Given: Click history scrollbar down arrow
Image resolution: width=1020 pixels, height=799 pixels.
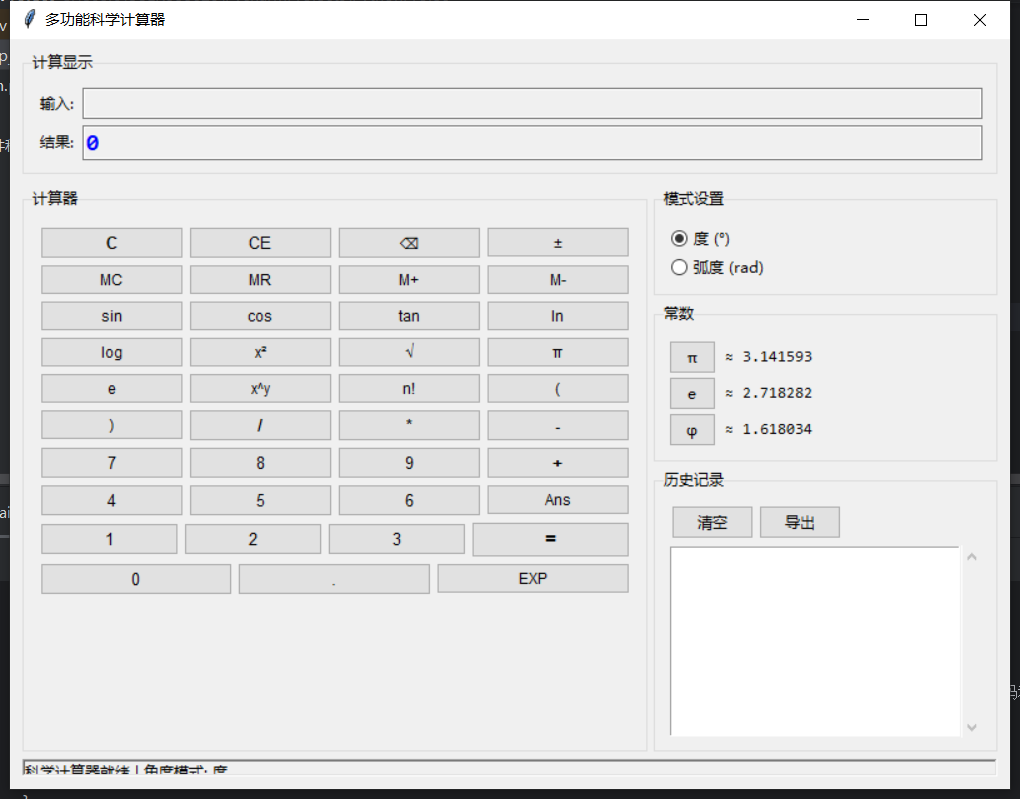Looking at the screenshot, I should (972, 727).
